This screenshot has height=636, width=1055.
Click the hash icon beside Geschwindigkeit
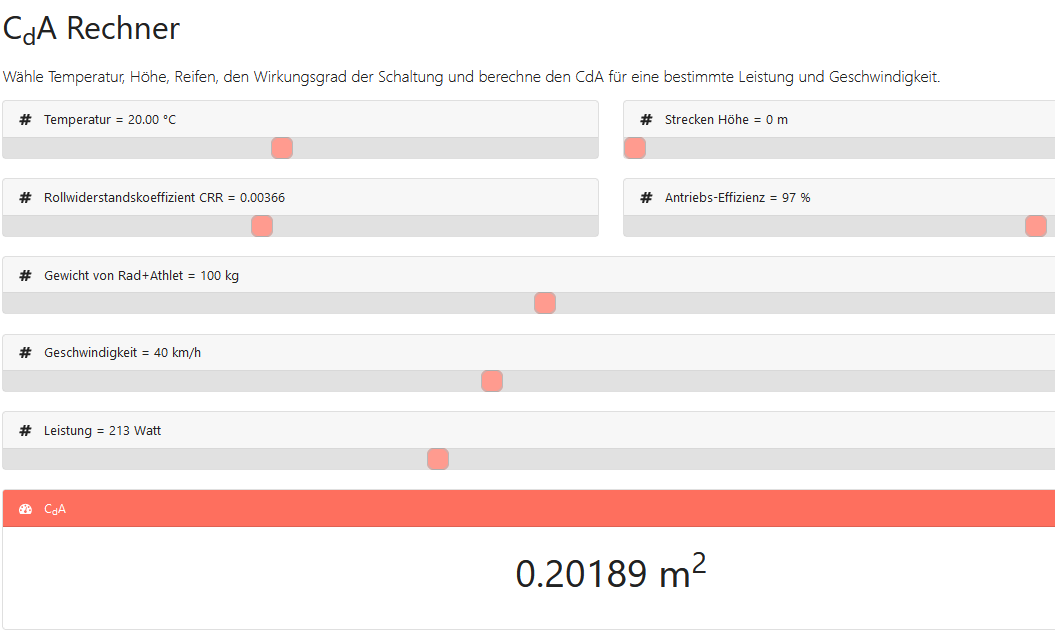tap(25, 353)
